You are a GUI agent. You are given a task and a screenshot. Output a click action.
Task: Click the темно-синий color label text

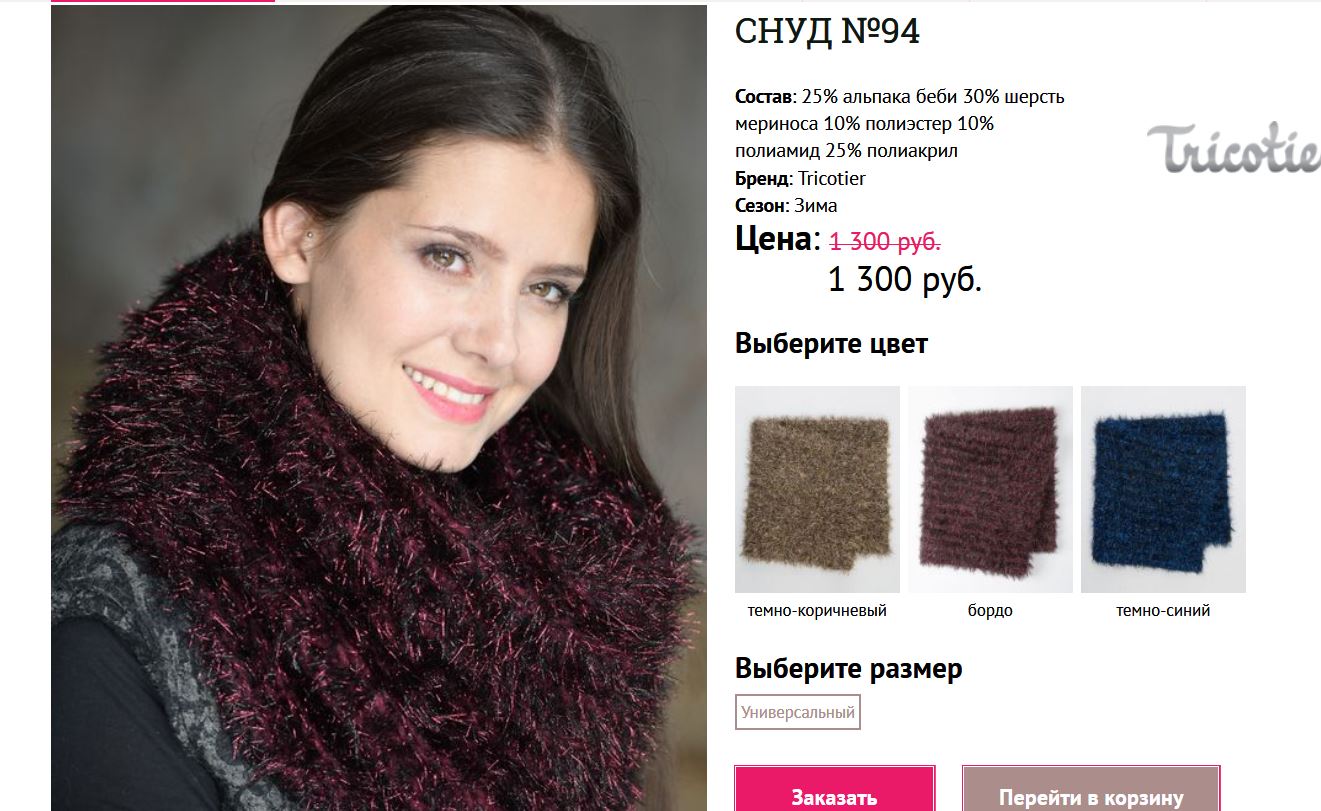1163,610
